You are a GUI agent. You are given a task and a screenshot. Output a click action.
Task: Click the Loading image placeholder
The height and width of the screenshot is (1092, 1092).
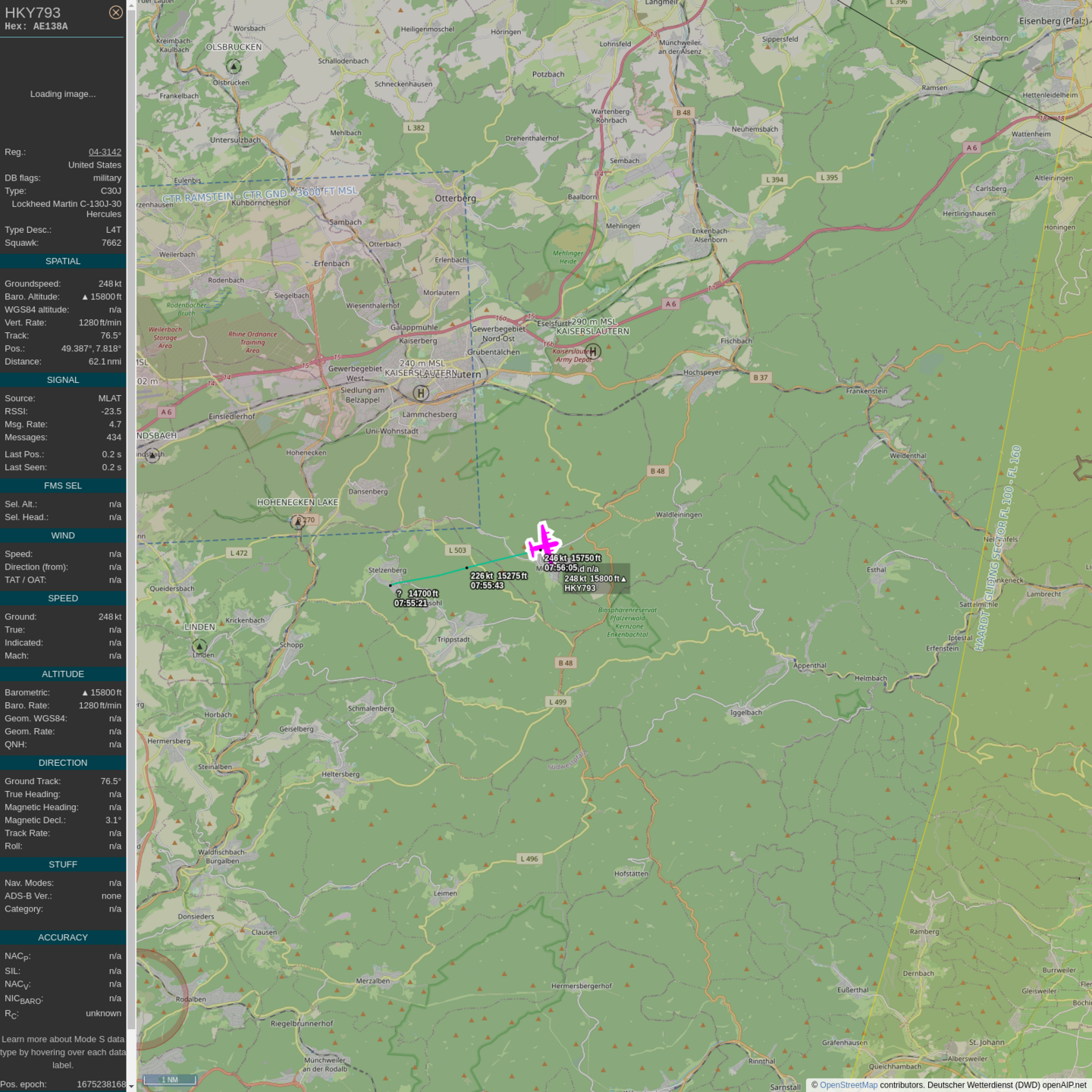(x=63, y=94)
